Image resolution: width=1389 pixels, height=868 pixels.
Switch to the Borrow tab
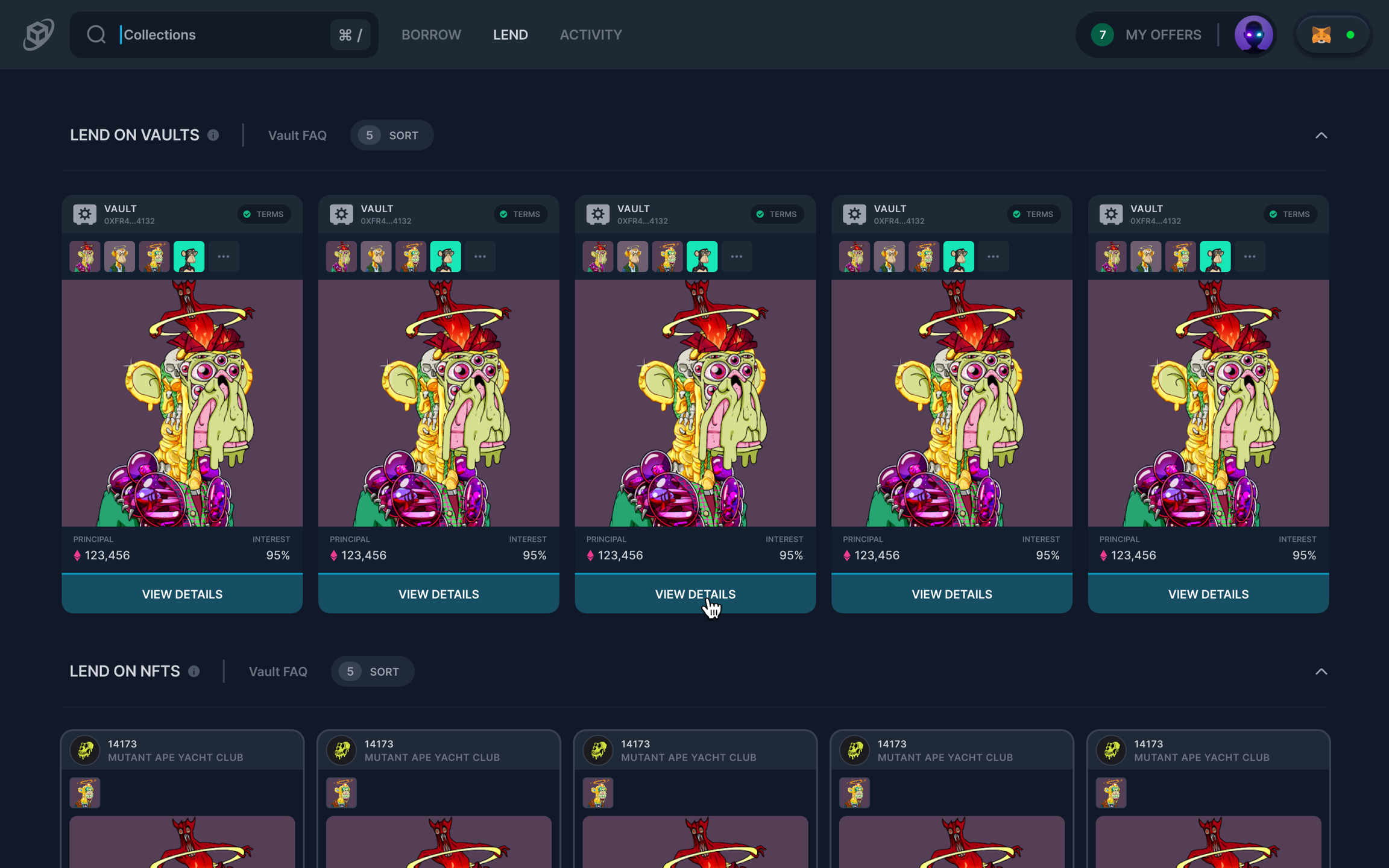pos(431,34)
